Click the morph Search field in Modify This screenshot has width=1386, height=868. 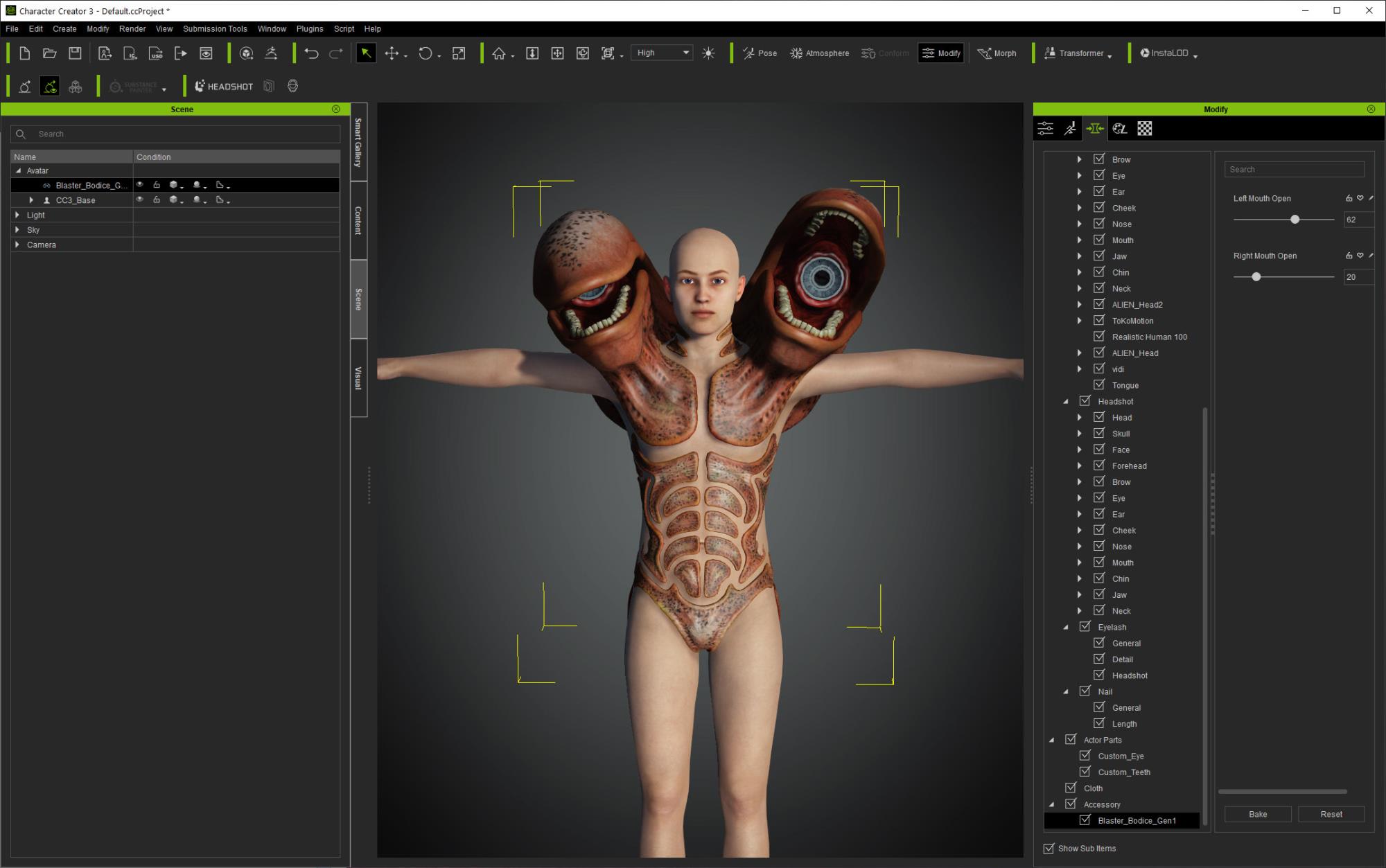click(x=1295, y=169)
